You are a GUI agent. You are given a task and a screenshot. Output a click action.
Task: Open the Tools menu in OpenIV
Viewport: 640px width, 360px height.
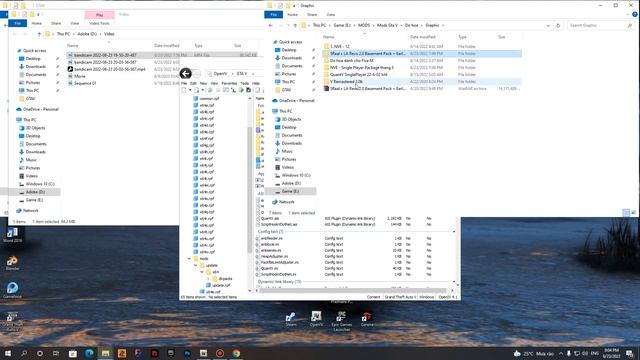(x=244, y=83)
